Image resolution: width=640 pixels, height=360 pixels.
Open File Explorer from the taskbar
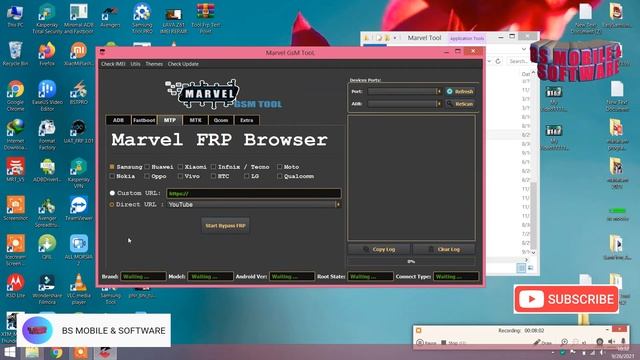click(x=33, y=353)
